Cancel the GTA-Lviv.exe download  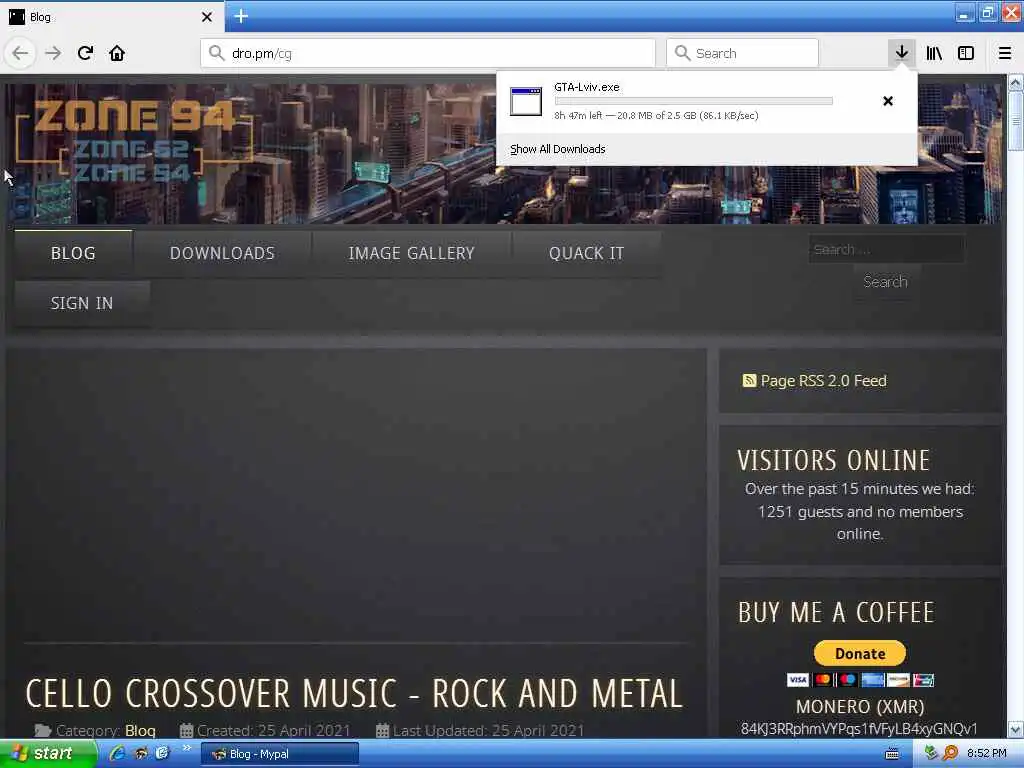point(888,101)
